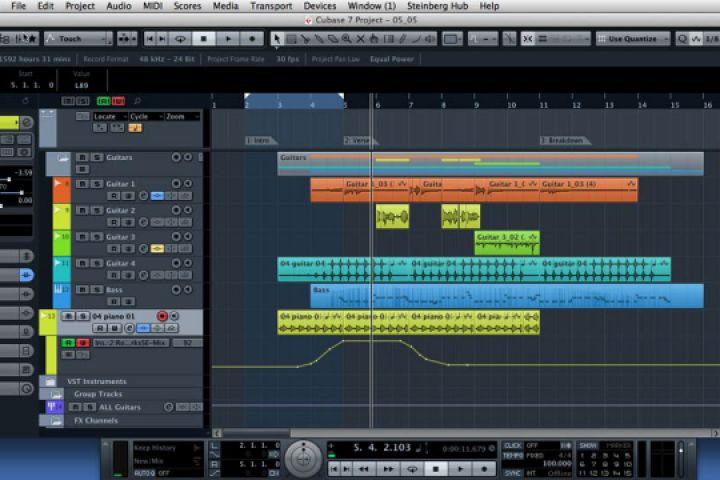Screen dimensions: 720x480
Task: Expand the VST Instruments folder
Action: [50, 382]
